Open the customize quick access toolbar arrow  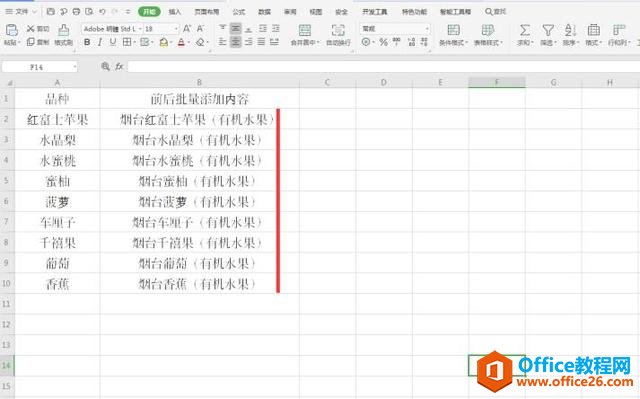coord(128,12)
